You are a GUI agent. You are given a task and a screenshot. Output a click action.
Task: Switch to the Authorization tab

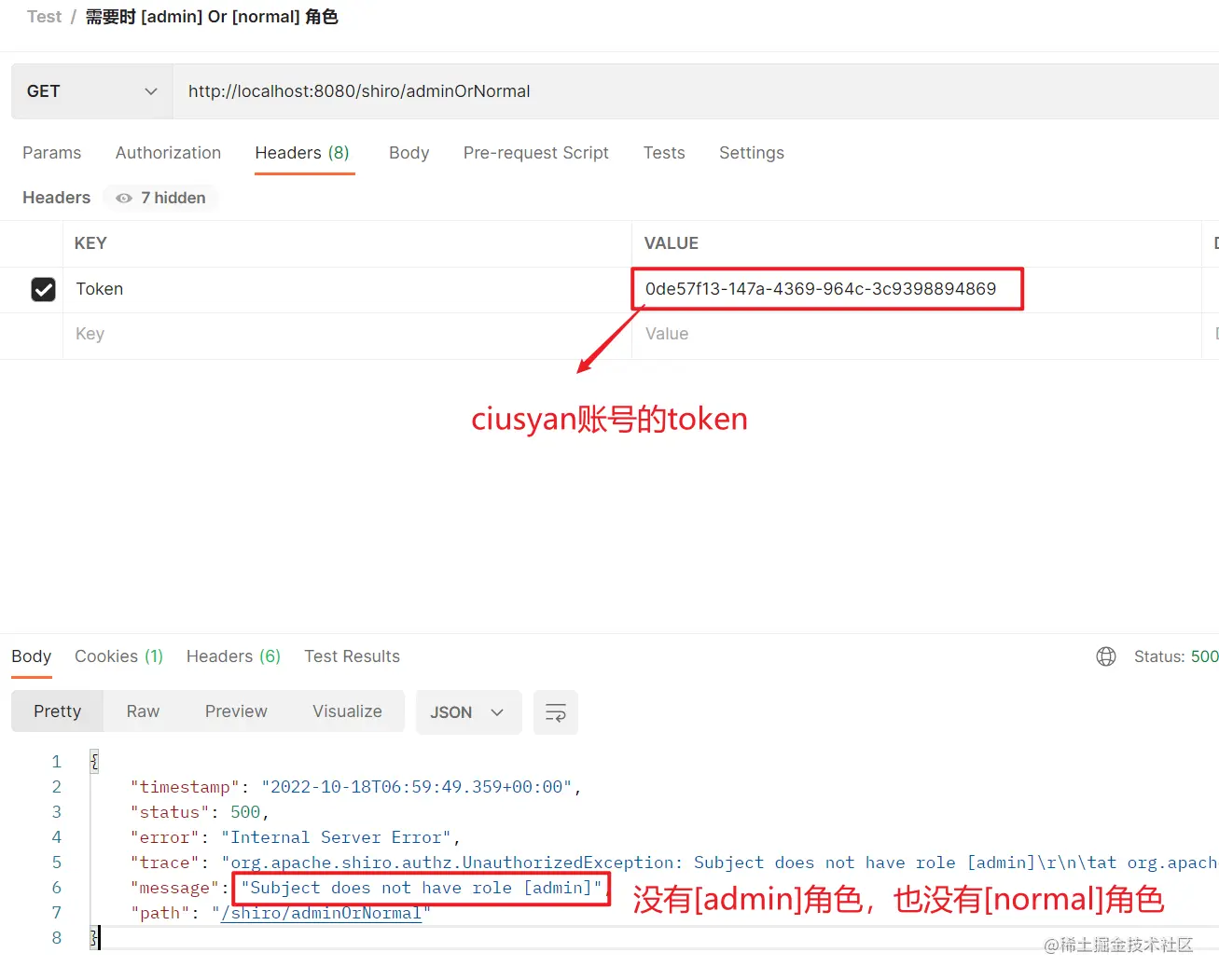169,153
